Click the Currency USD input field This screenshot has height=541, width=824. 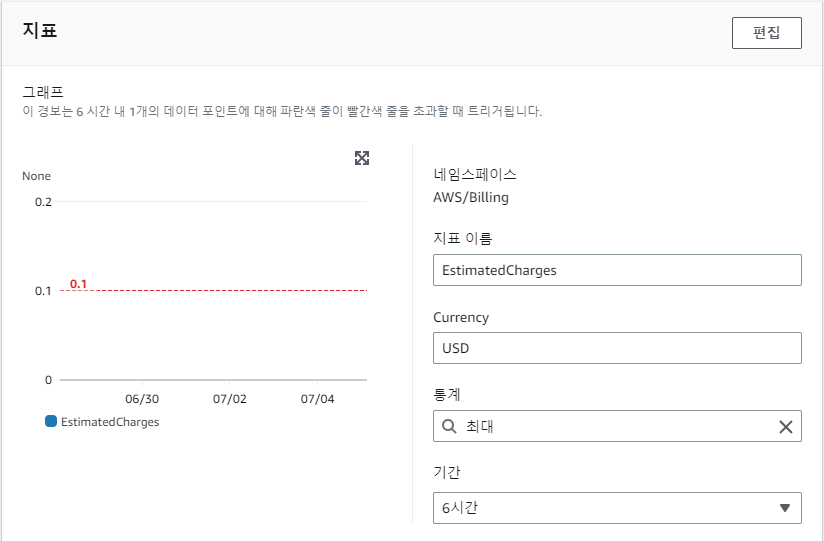tap(617, 348)
